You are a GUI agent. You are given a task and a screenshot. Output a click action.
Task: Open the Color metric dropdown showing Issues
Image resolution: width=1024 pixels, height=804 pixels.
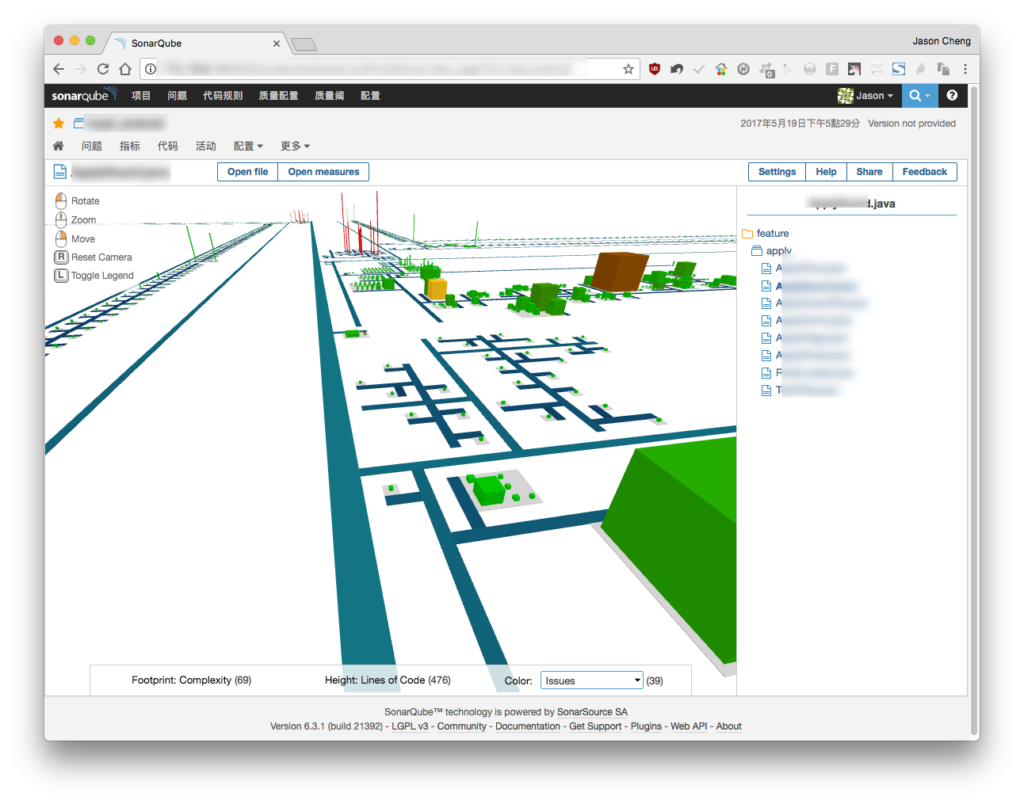(x=591, y=681)
